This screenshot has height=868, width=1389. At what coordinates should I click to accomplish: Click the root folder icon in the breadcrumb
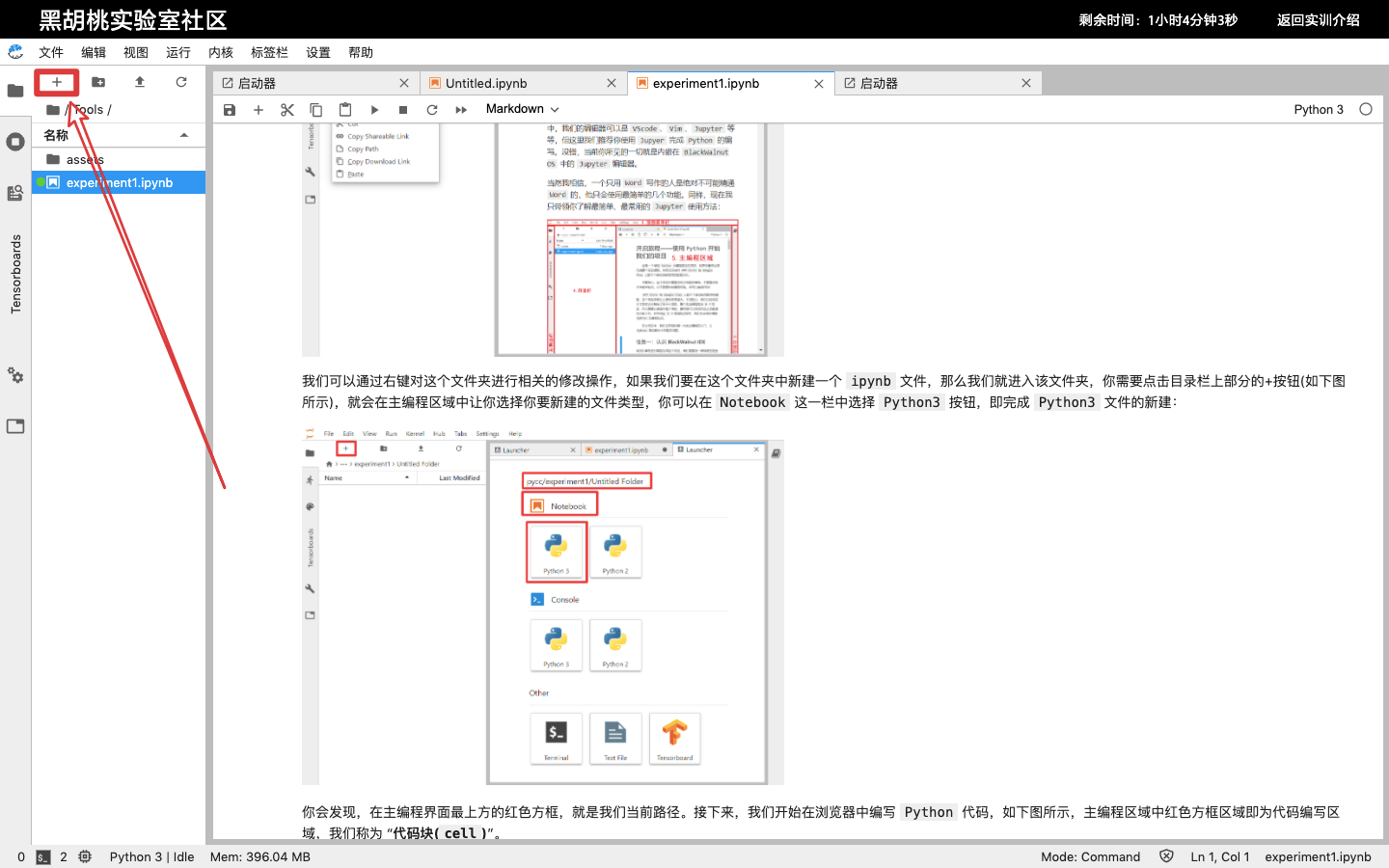click(53, 110)
